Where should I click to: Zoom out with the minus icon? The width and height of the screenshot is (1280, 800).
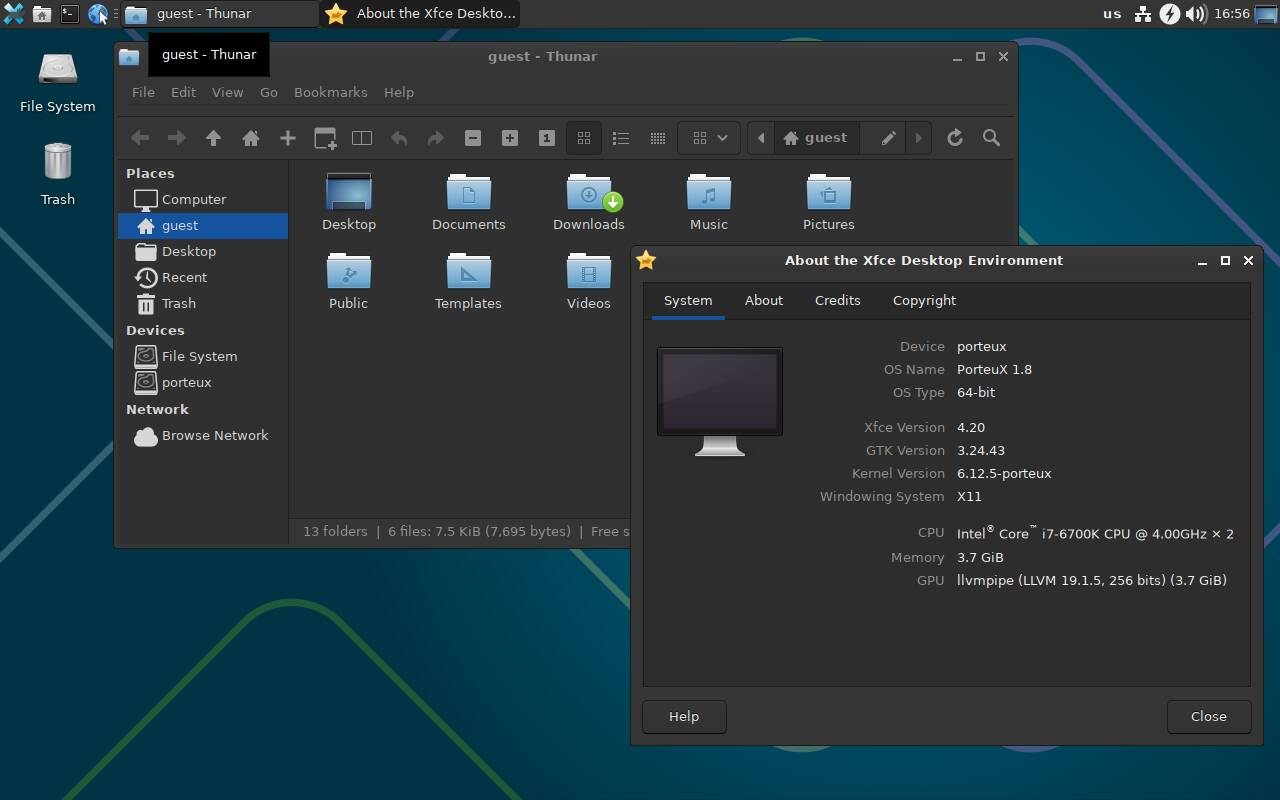click(473, 138)
